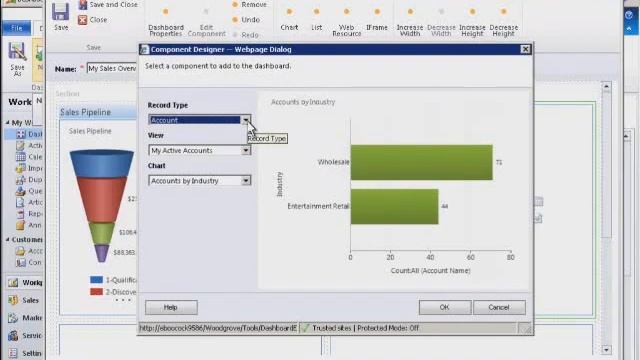Switch to the Sales area

click(24, 300)
